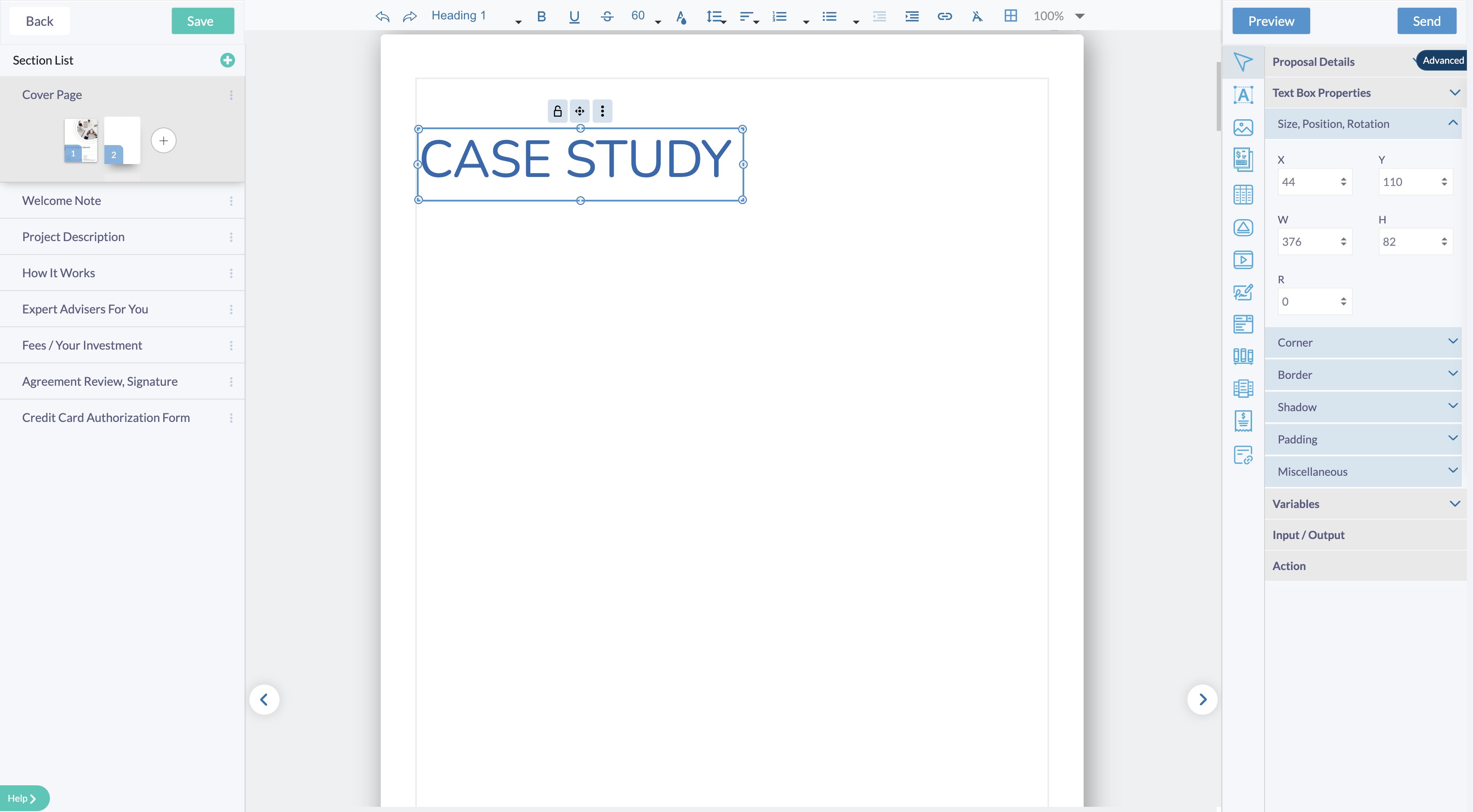Select the image tool in right sidebar
Image resolution: width=1473 pixels, height=812 pixels.
pyautogui.click(x=1243, y=127)
